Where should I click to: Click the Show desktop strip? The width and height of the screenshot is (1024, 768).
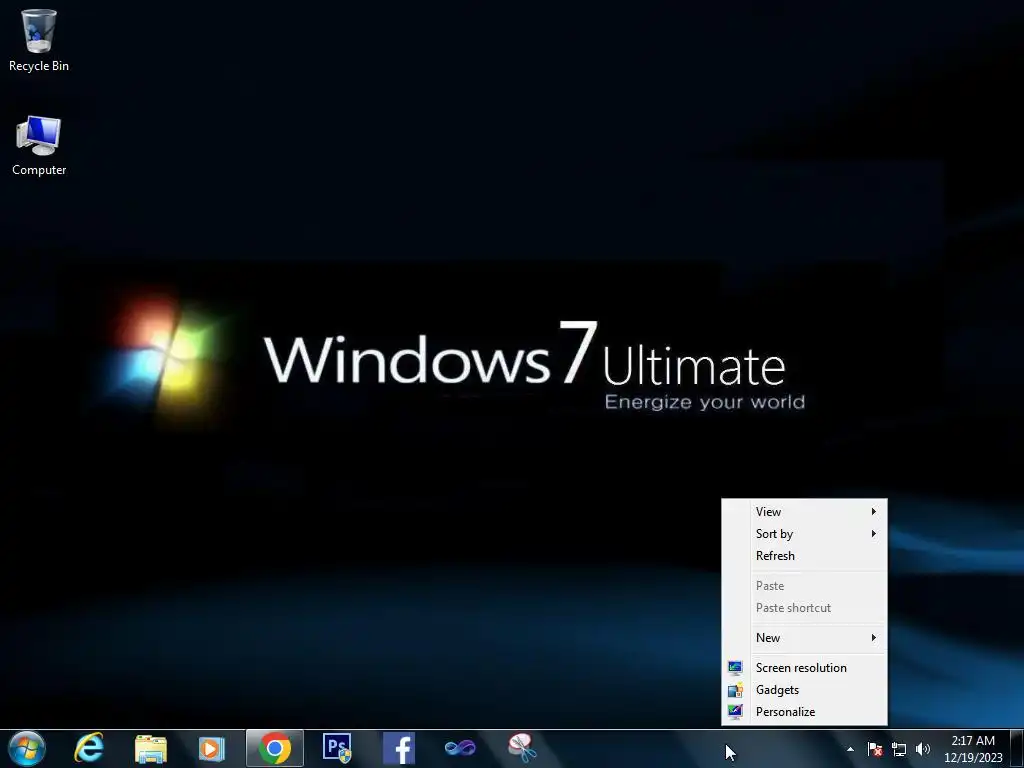pyautogui.click(x=1017, y=749)
